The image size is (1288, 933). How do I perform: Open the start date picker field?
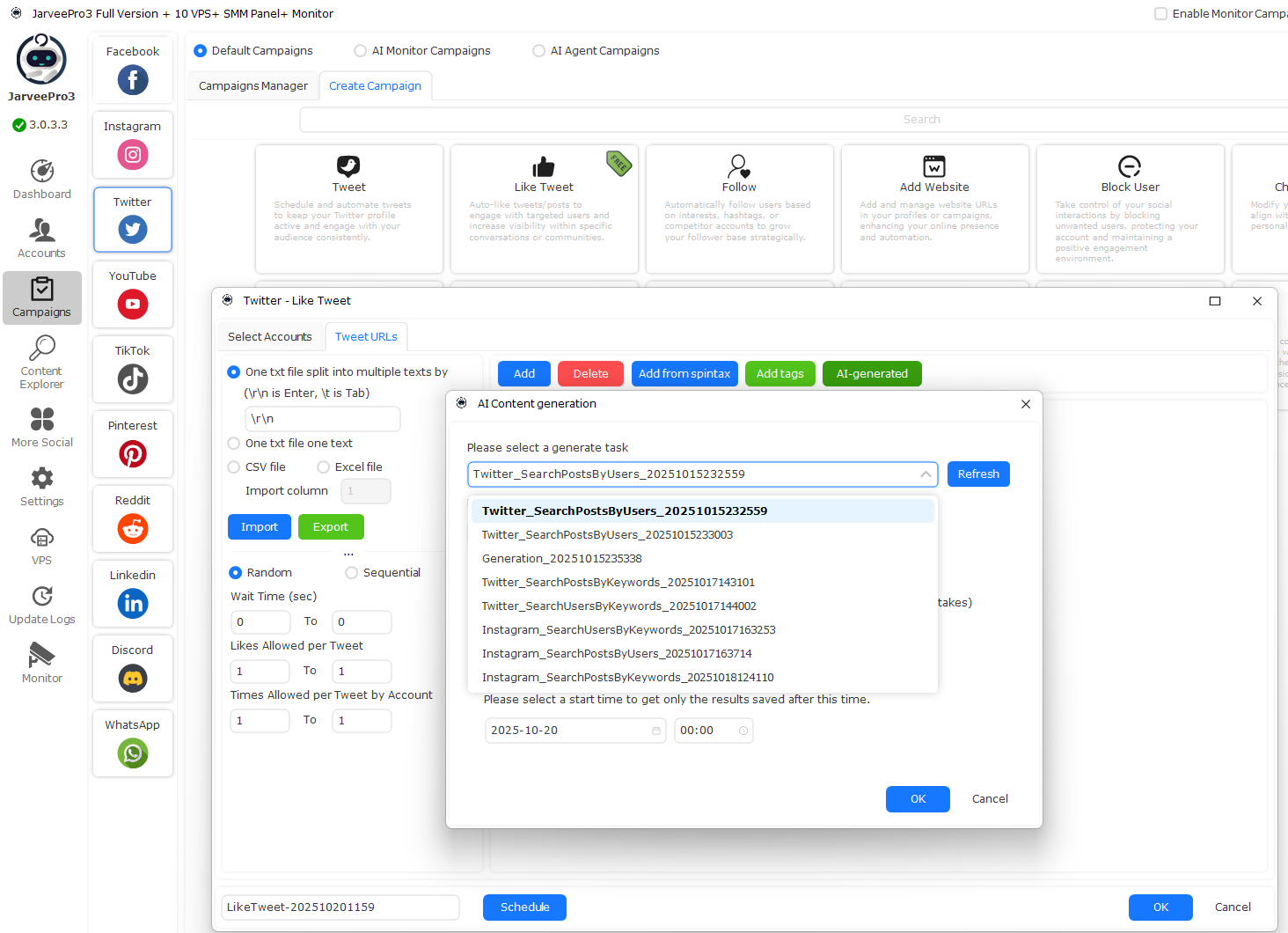[x=574, y=731]
